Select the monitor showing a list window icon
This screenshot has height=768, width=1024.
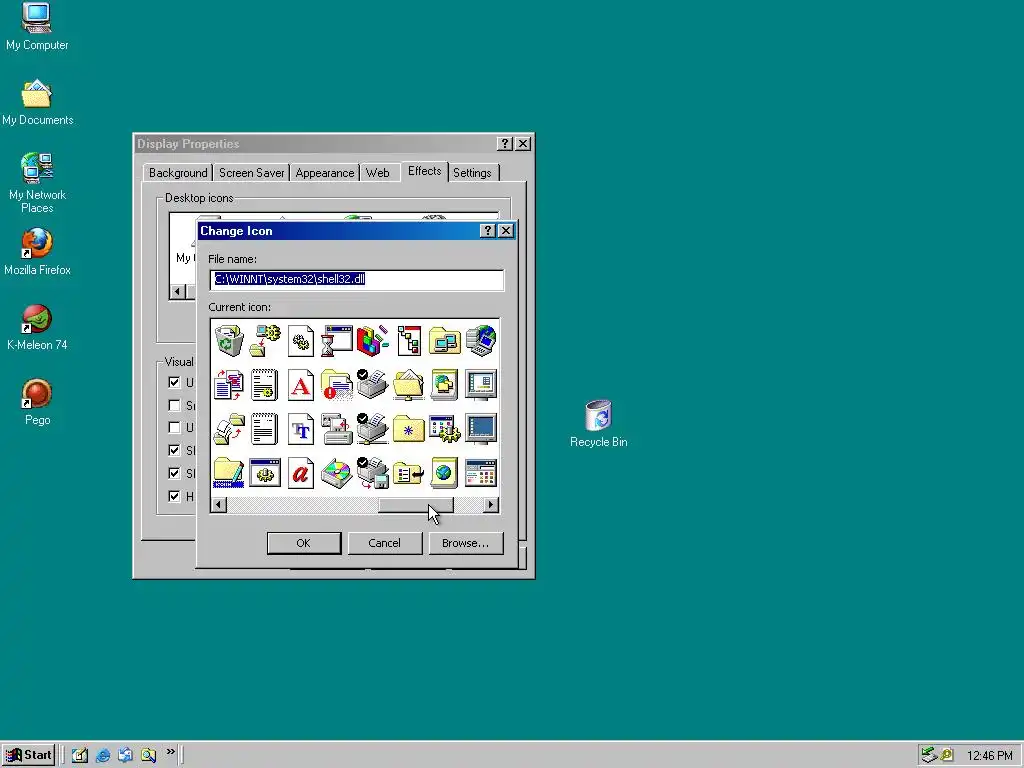[481, 385]
